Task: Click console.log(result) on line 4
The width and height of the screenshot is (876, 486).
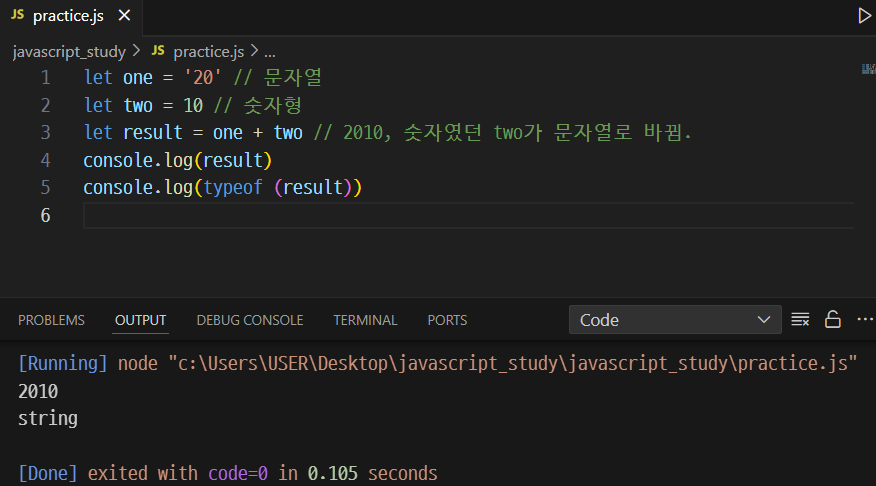Action: 178,160
